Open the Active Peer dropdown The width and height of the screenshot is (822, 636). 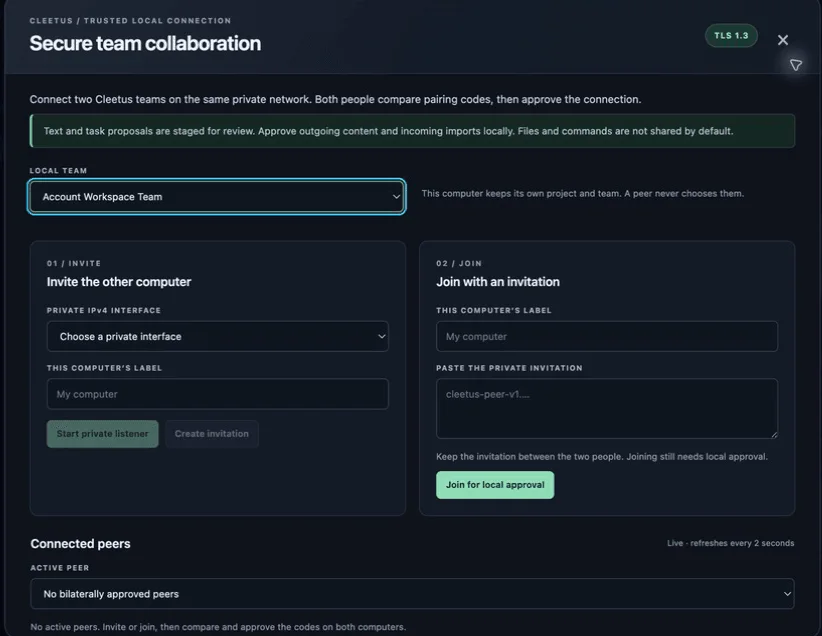point(412,594)
